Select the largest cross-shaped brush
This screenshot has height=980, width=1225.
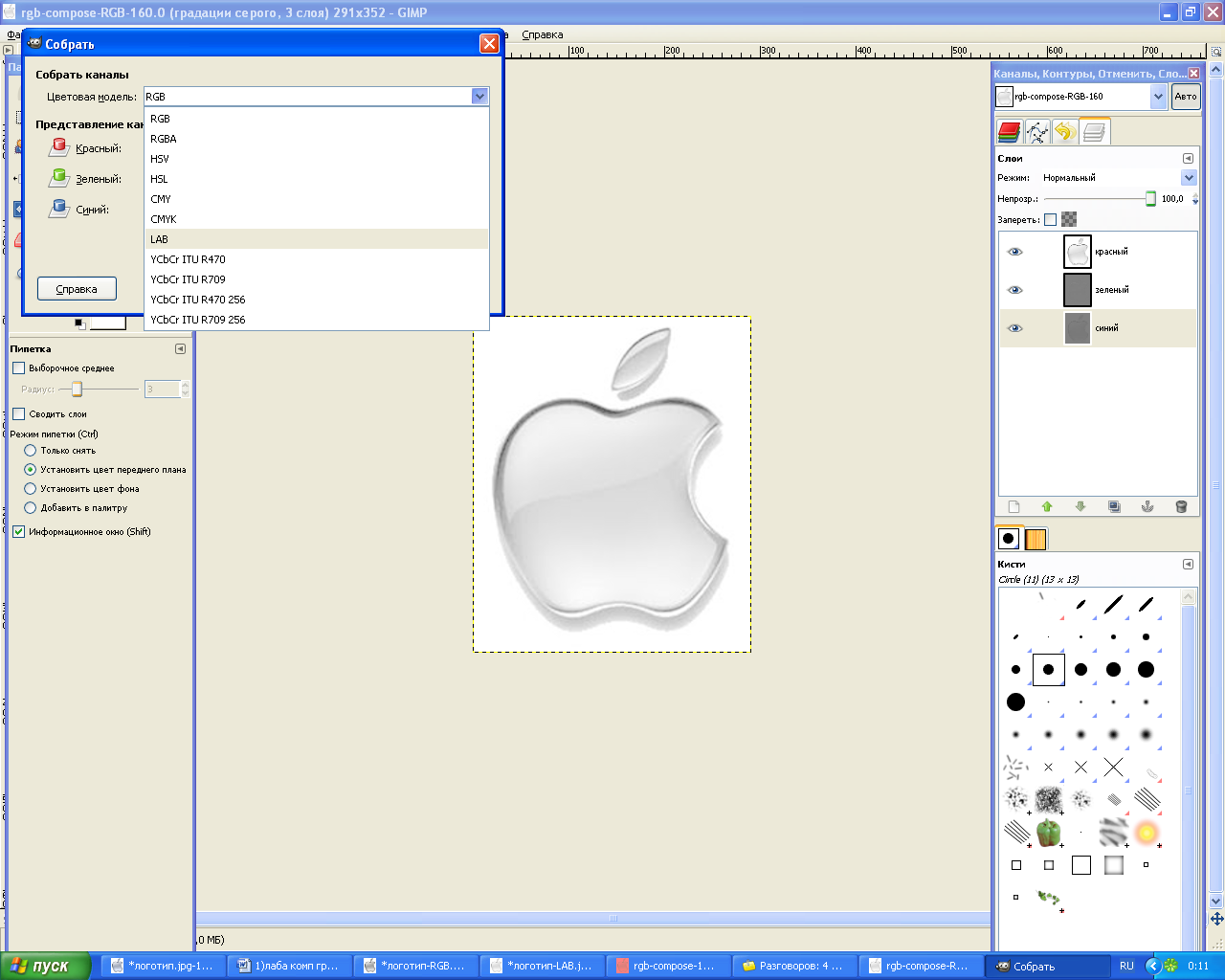[1114, 768]
